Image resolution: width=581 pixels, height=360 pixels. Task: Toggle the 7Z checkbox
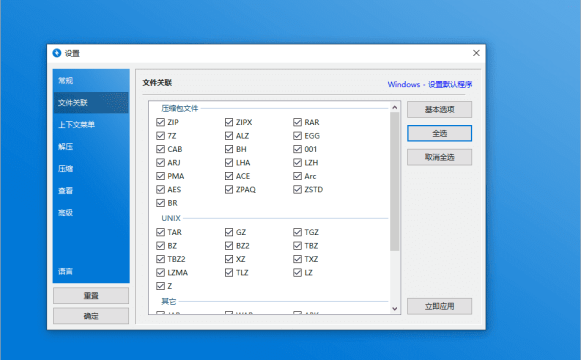click(x=160, y=136)
